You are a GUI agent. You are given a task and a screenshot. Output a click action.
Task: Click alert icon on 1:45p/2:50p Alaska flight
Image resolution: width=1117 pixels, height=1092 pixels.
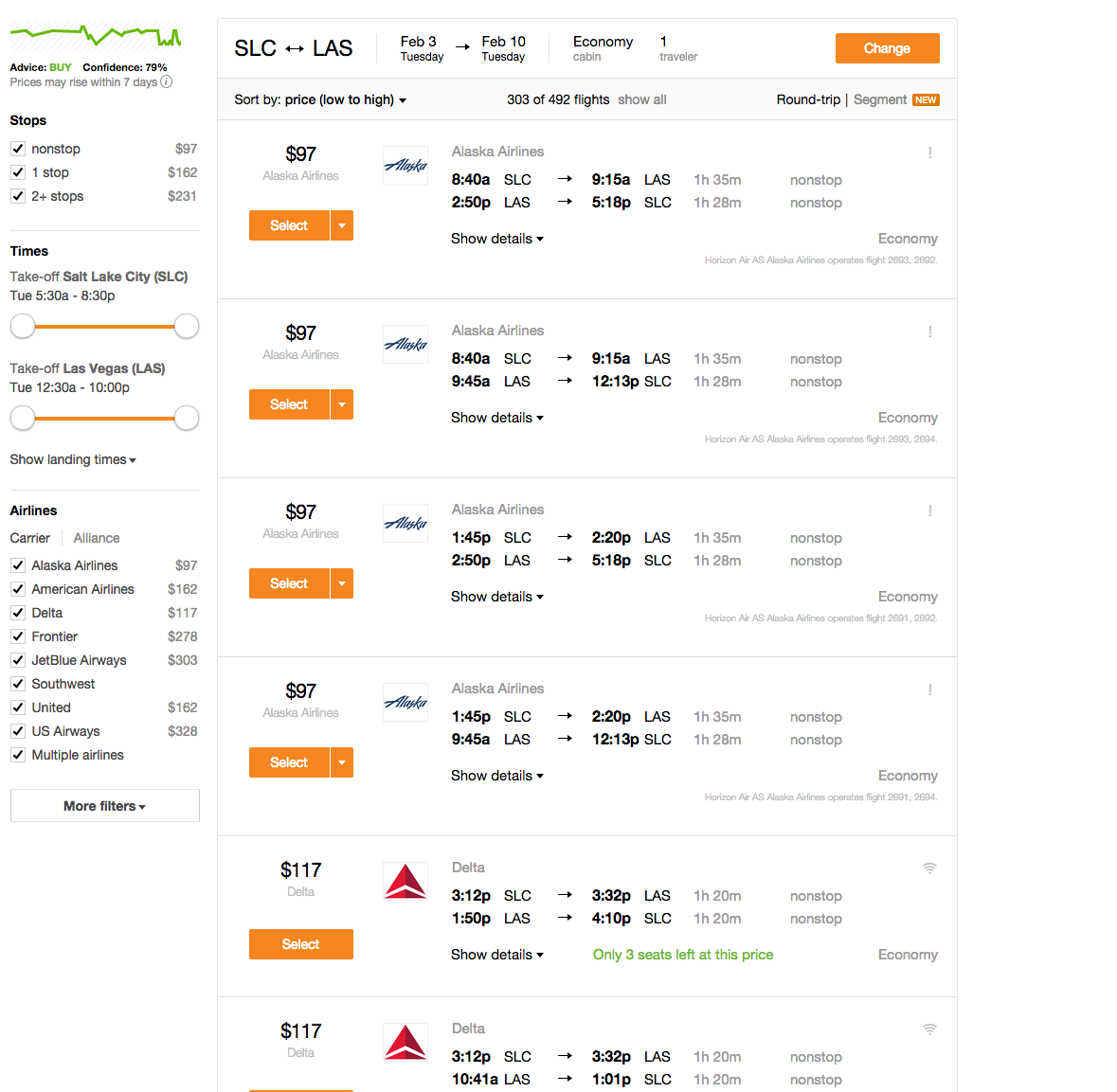[x=929, y=510]
